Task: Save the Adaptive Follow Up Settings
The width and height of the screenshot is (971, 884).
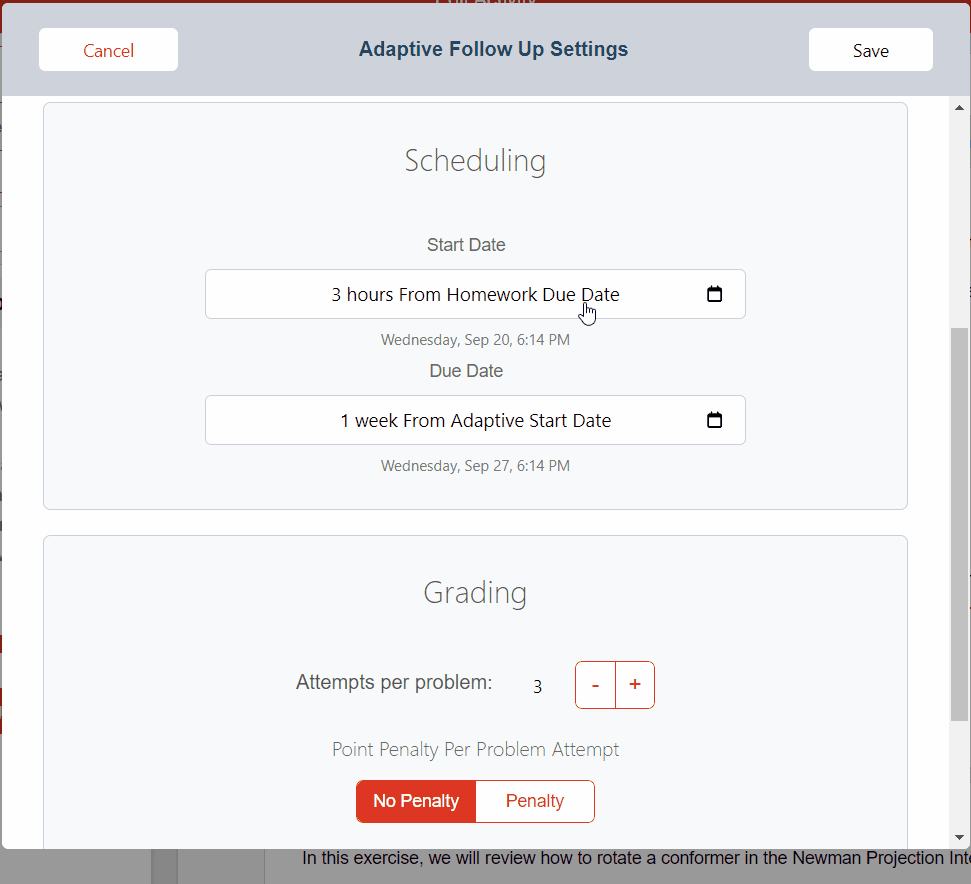Action: [x=869, y=50]
